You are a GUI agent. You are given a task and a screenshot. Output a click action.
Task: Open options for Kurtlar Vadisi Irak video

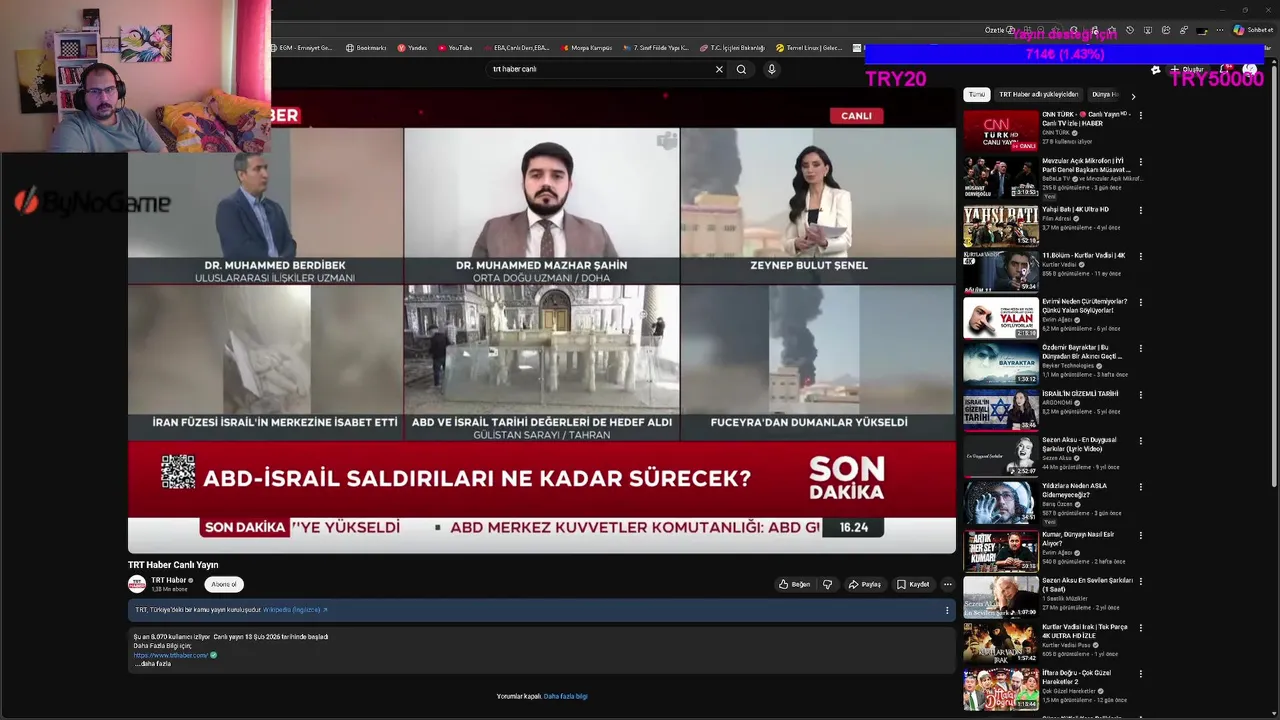click(x=1140, y=628)
